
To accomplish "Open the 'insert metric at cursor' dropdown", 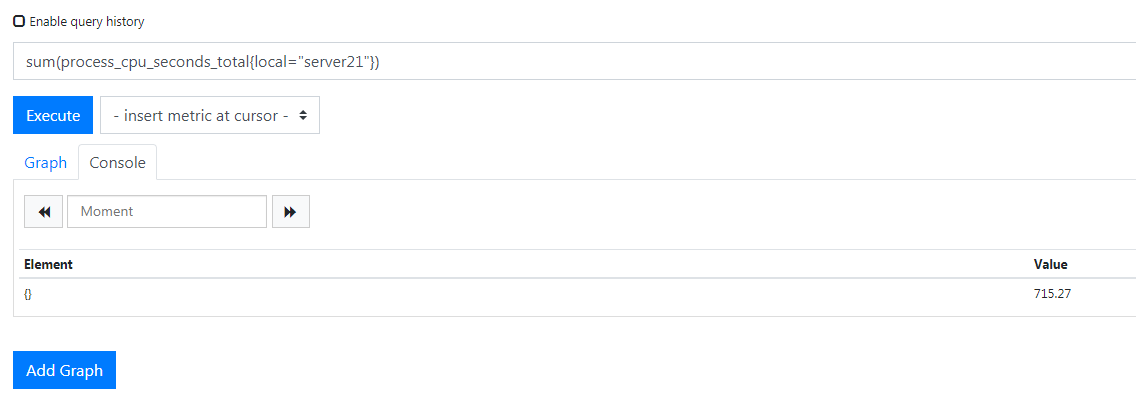I will tap(209, 115).
